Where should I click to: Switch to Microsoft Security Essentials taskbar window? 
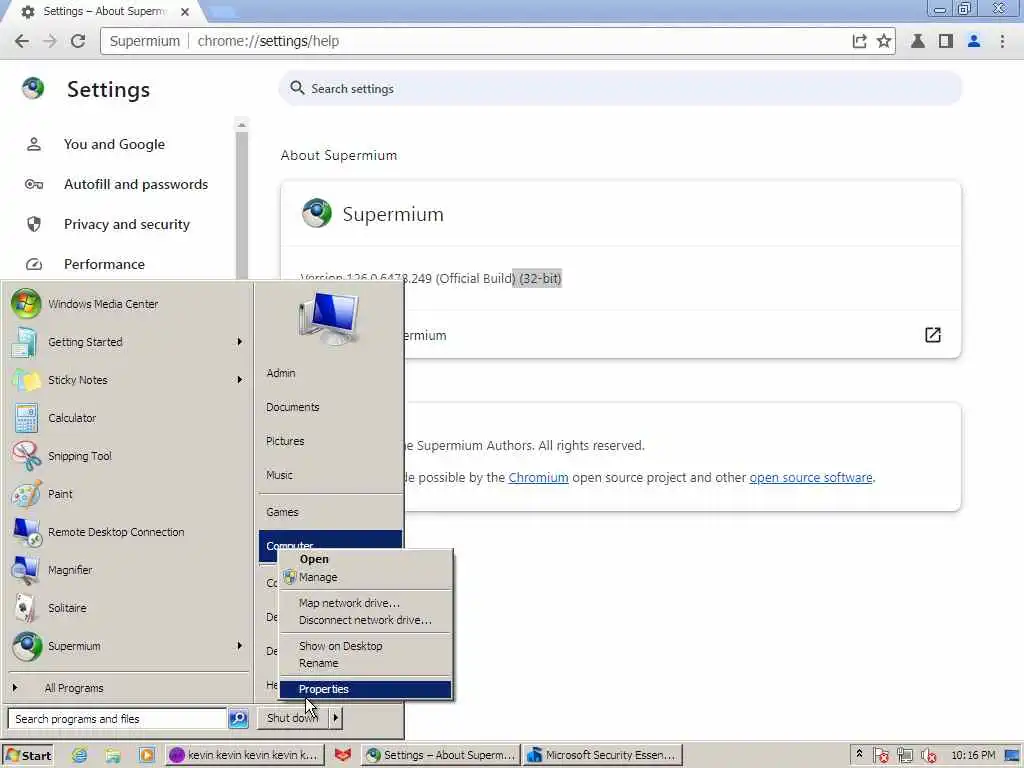(603, 755)
